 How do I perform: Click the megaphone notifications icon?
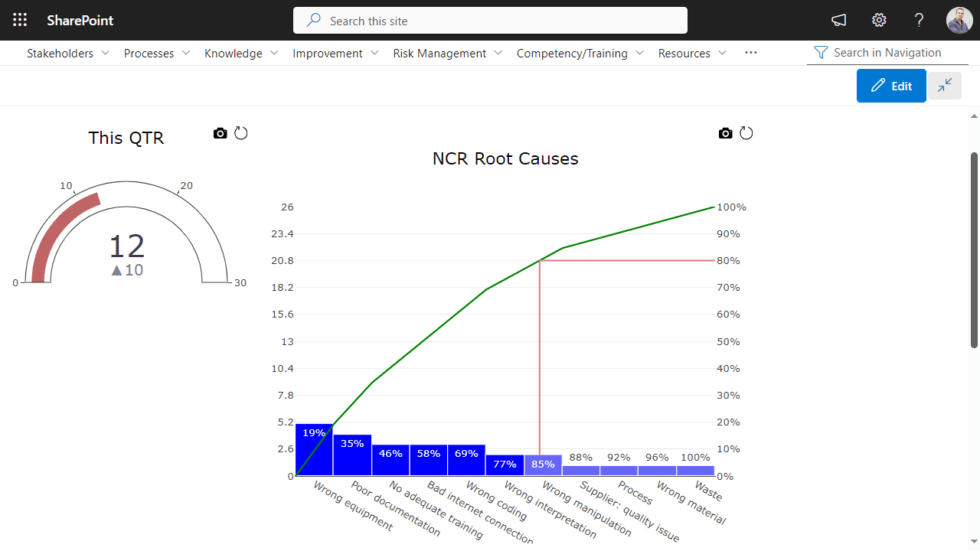pos(839,20)
